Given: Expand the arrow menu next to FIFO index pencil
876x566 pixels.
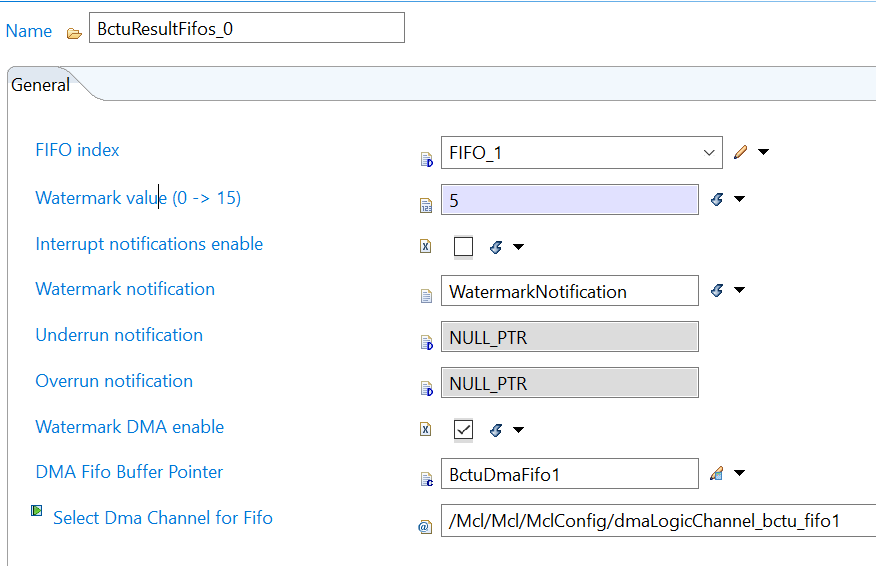Looking at the screenshot, I should coord(764,152).
